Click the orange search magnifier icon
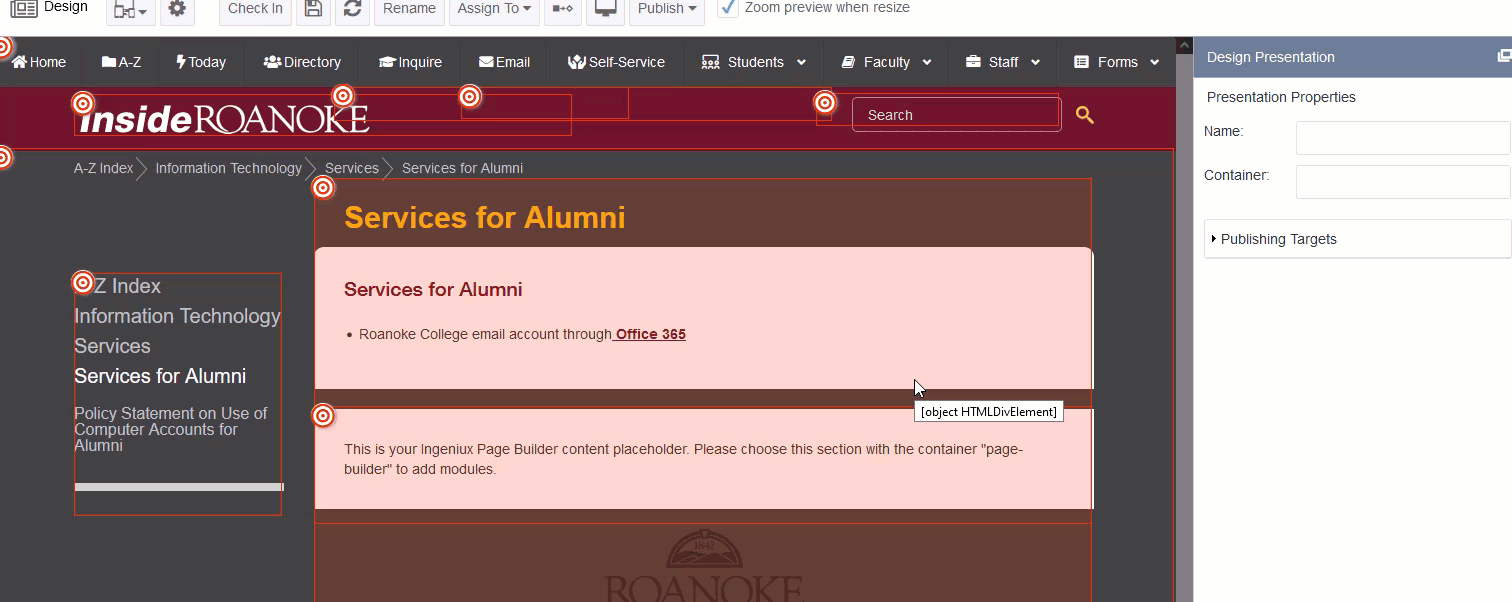The width and height of the screenshot is (1512, 602). (x=1085, y=115)
